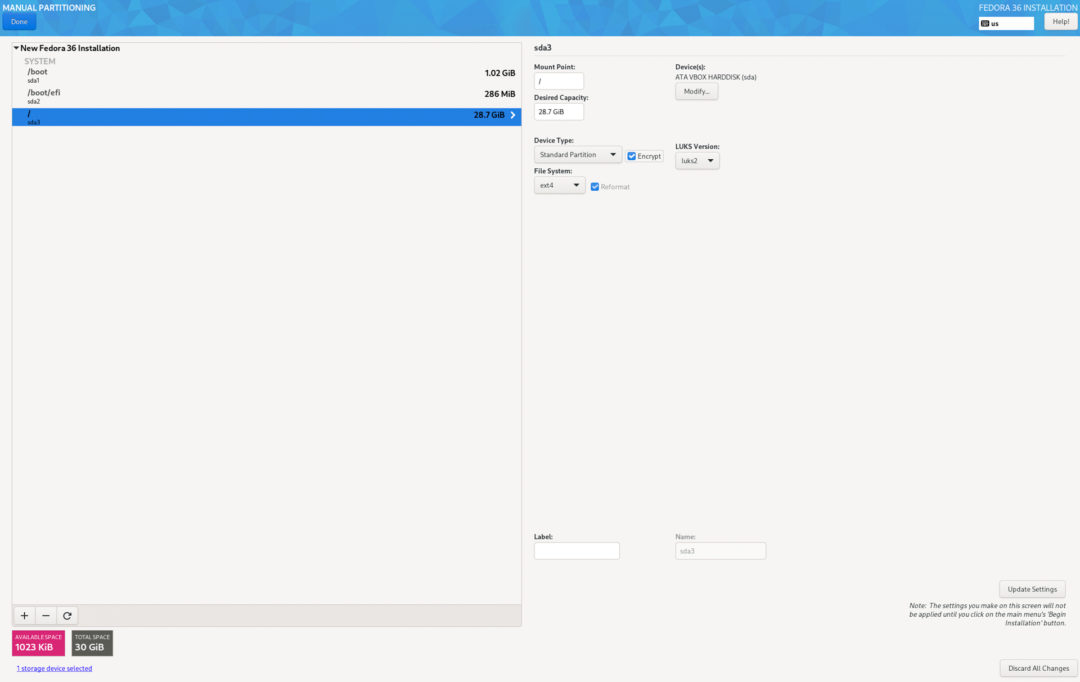Select the /boot sda1 partition row
Screen dimensions: 1080x682
(267, 75)
